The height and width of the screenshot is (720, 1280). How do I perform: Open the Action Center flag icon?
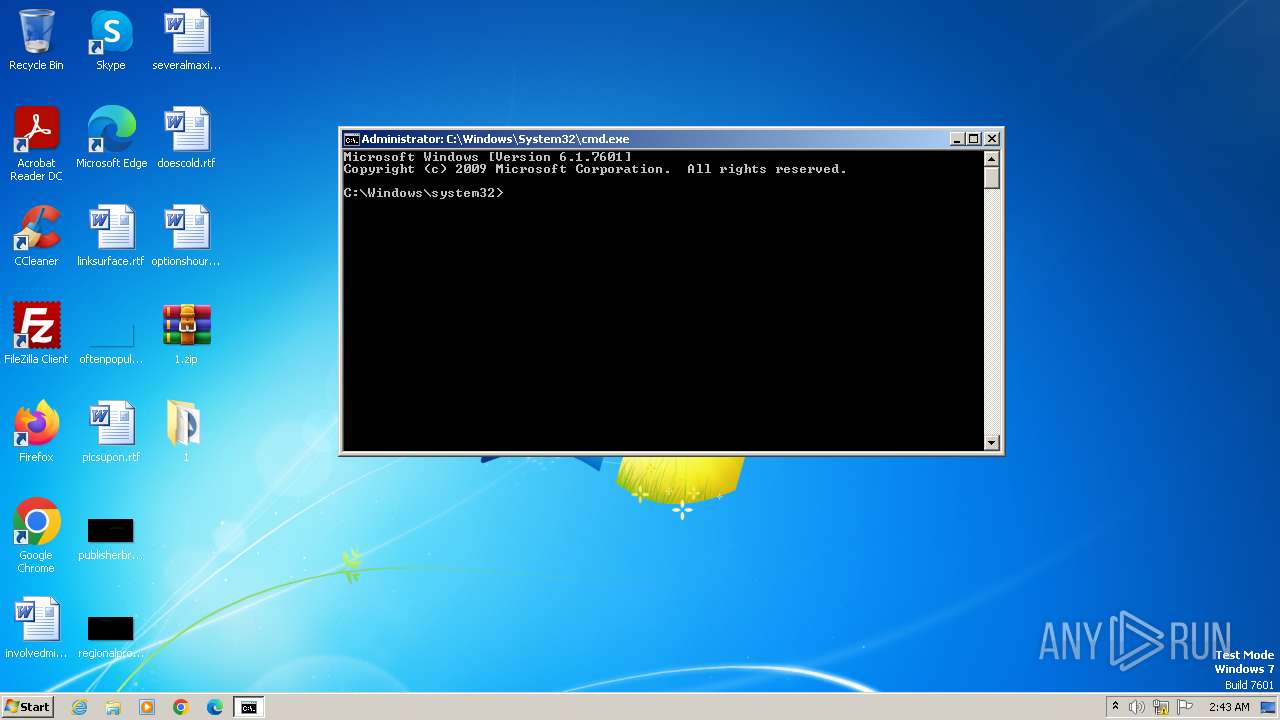click(1185, 707)
